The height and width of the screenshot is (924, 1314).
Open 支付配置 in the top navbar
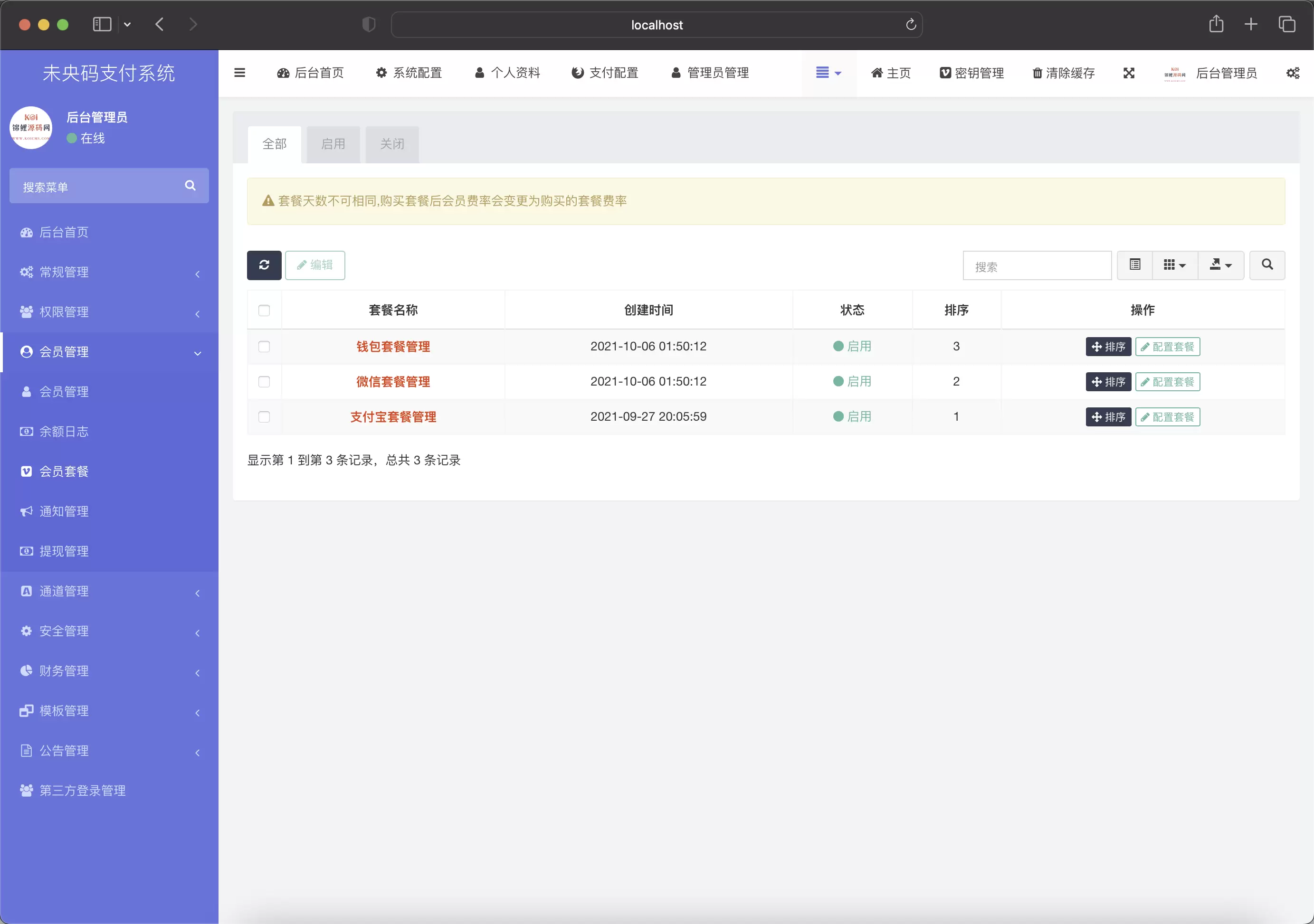pos(605,73)
